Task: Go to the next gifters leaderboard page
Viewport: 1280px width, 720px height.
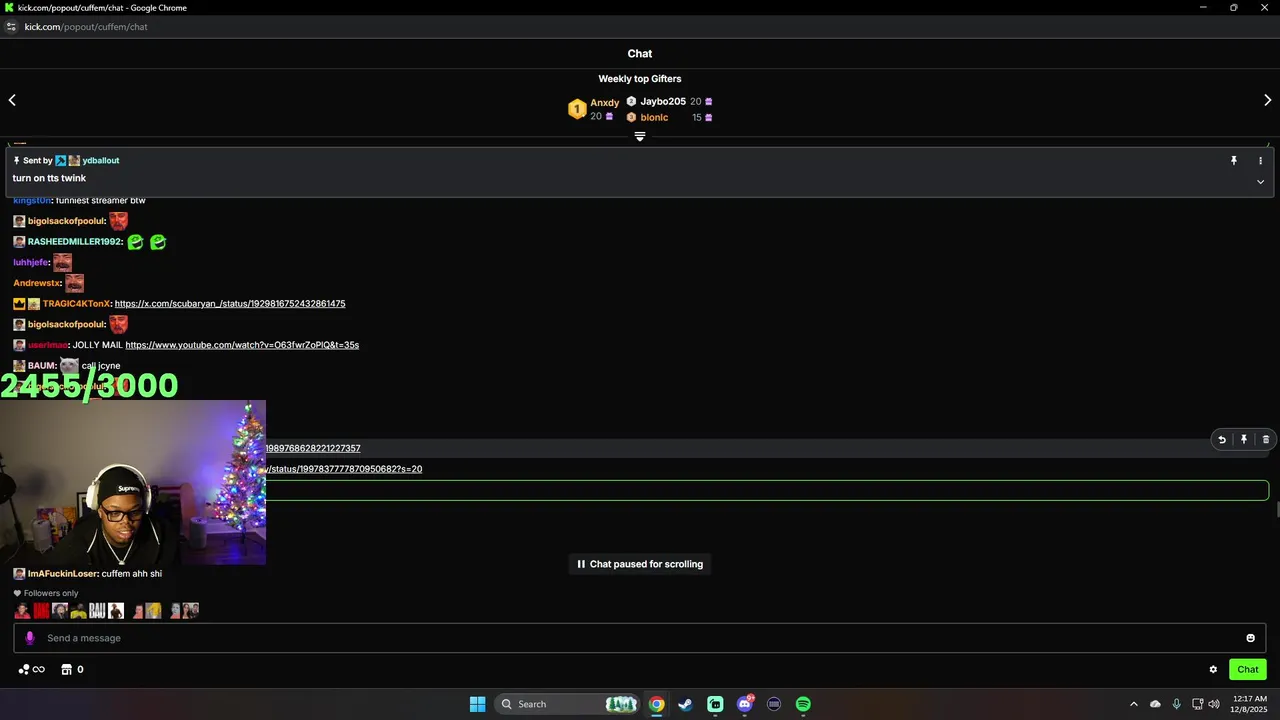Action: pyautogui.click(x=1268, y=100)
